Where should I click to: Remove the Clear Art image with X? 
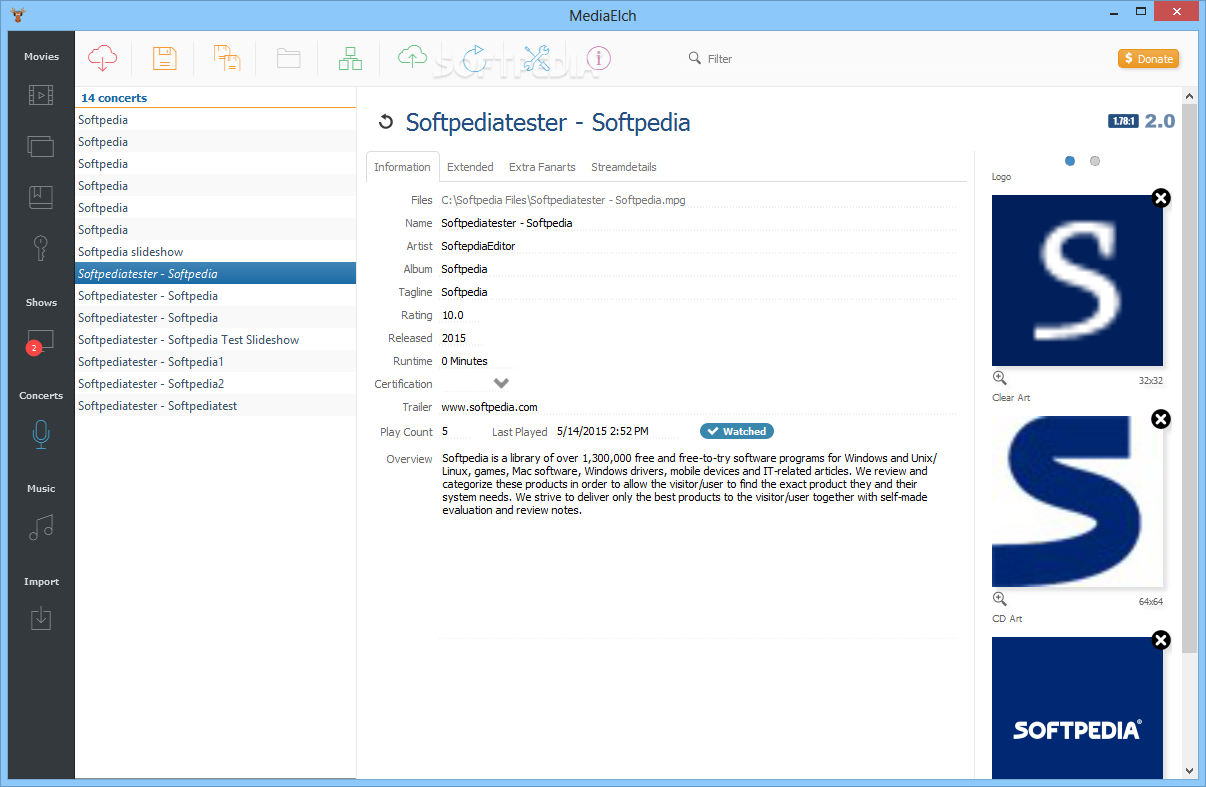1160,419
